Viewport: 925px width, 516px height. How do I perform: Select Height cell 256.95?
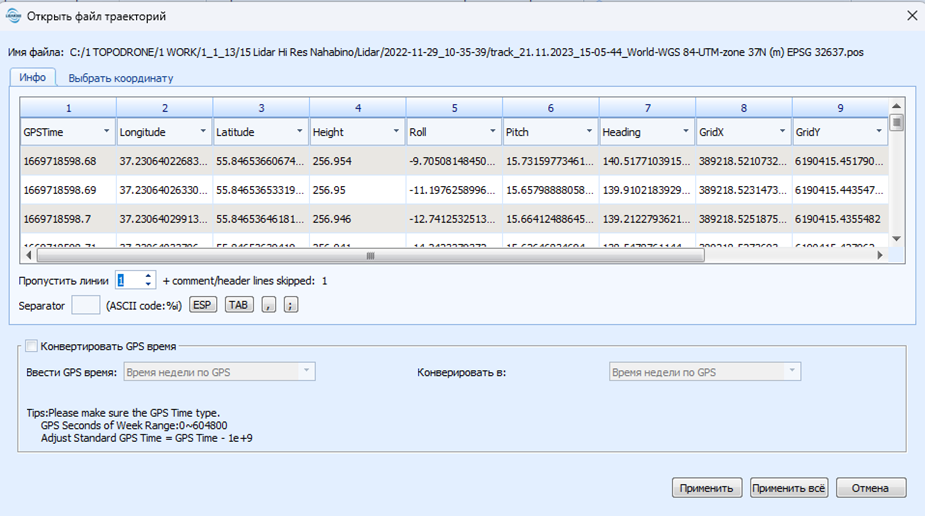pyautogui.click(x=357, y=190)
